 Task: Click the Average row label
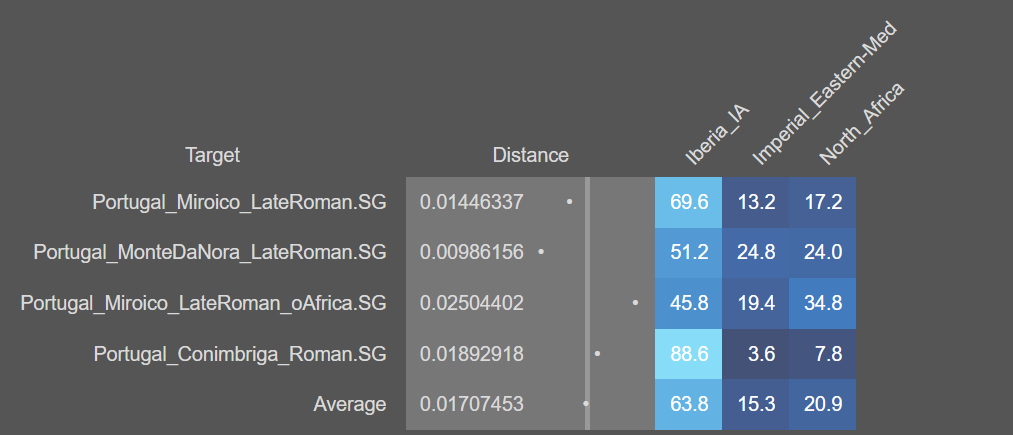coord(350,405)
